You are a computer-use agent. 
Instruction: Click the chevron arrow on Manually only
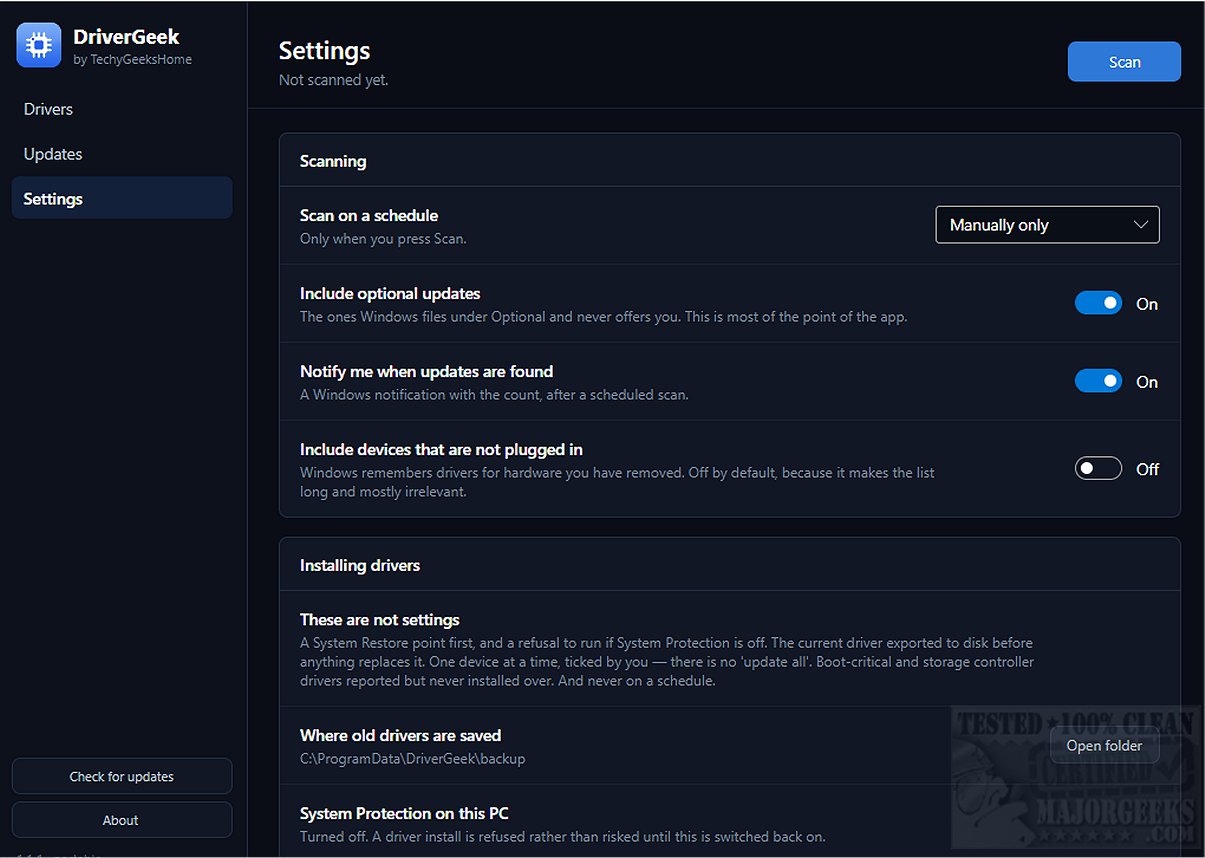point(1141,225)
